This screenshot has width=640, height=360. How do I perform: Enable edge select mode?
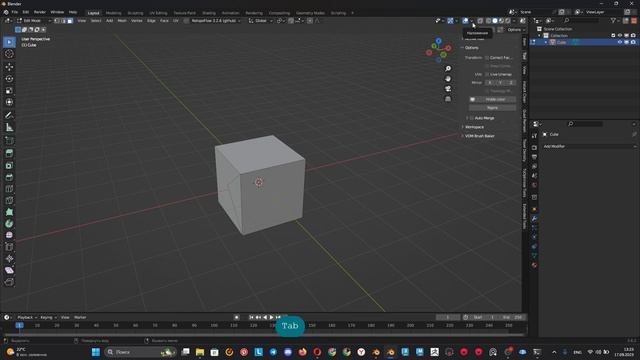pos(63,20)
